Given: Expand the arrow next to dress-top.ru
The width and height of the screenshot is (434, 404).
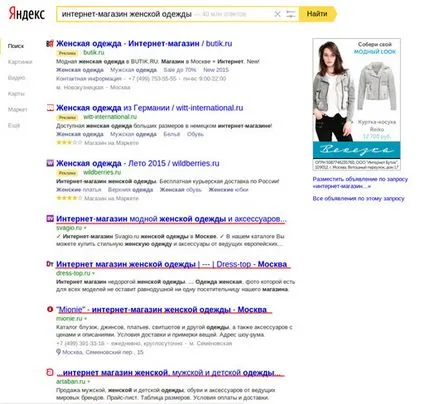Looking at the screenshot, I should (x=93, y=273).
